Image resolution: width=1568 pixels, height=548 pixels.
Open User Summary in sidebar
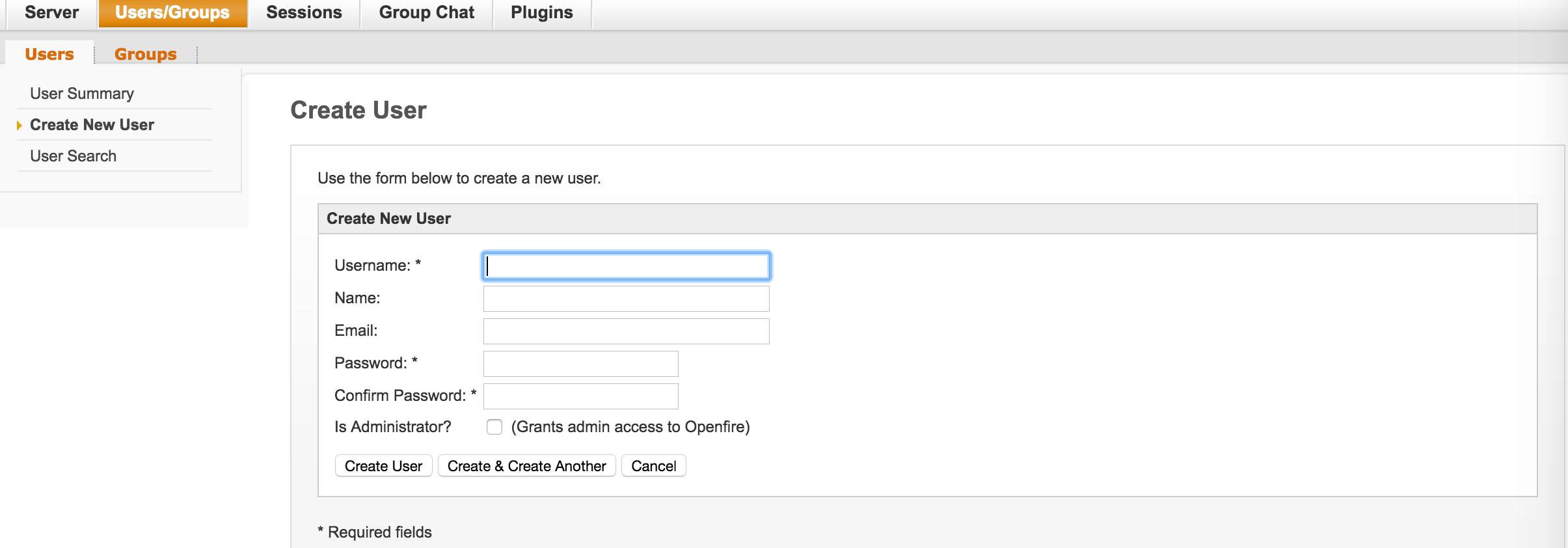82,94
